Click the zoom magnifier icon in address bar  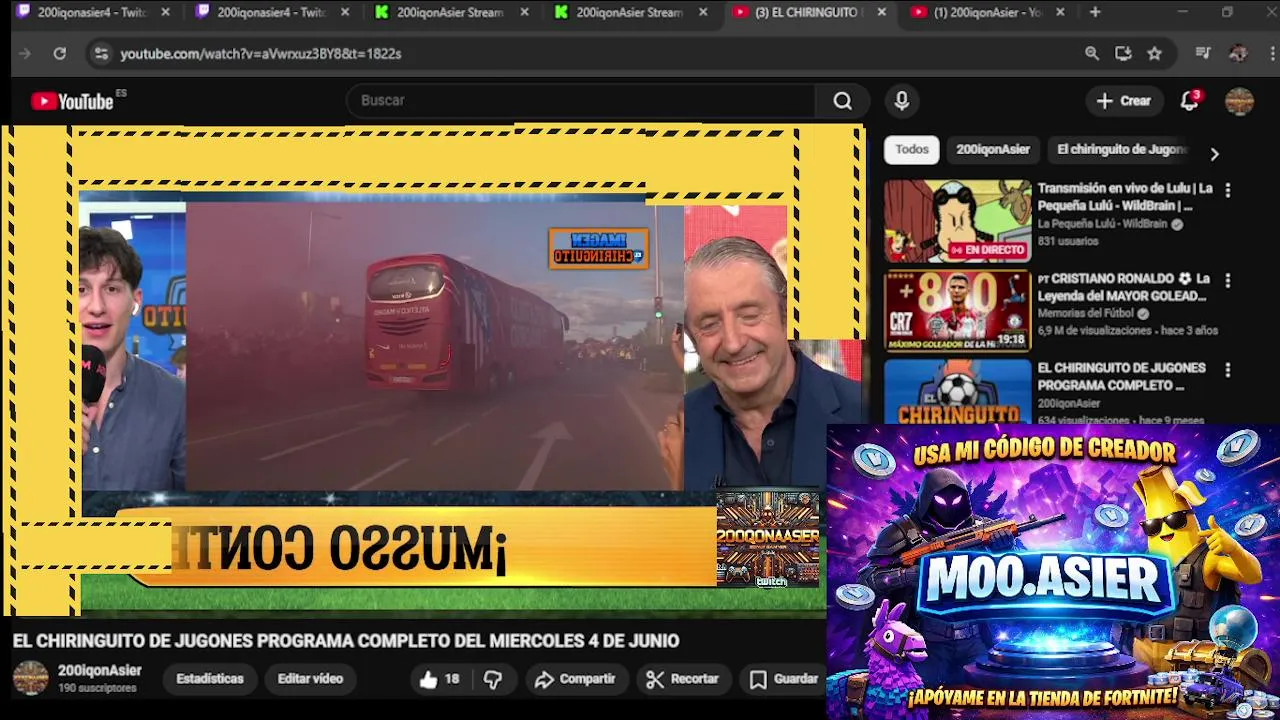pyautogui.click(x=1092, y=53)
